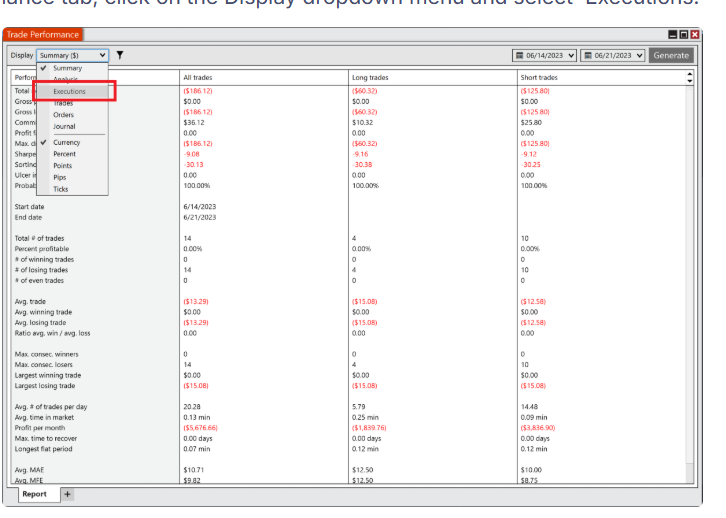This screenshot has width=726, height=518.
Task: Select the checked Currency unit option
Action: (66, 142)
